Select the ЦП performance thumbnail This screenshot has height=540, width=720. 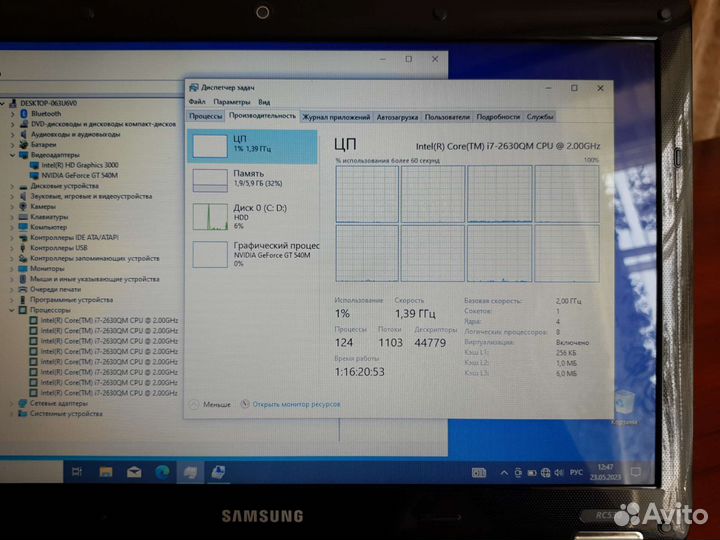[x=252, y=146]
